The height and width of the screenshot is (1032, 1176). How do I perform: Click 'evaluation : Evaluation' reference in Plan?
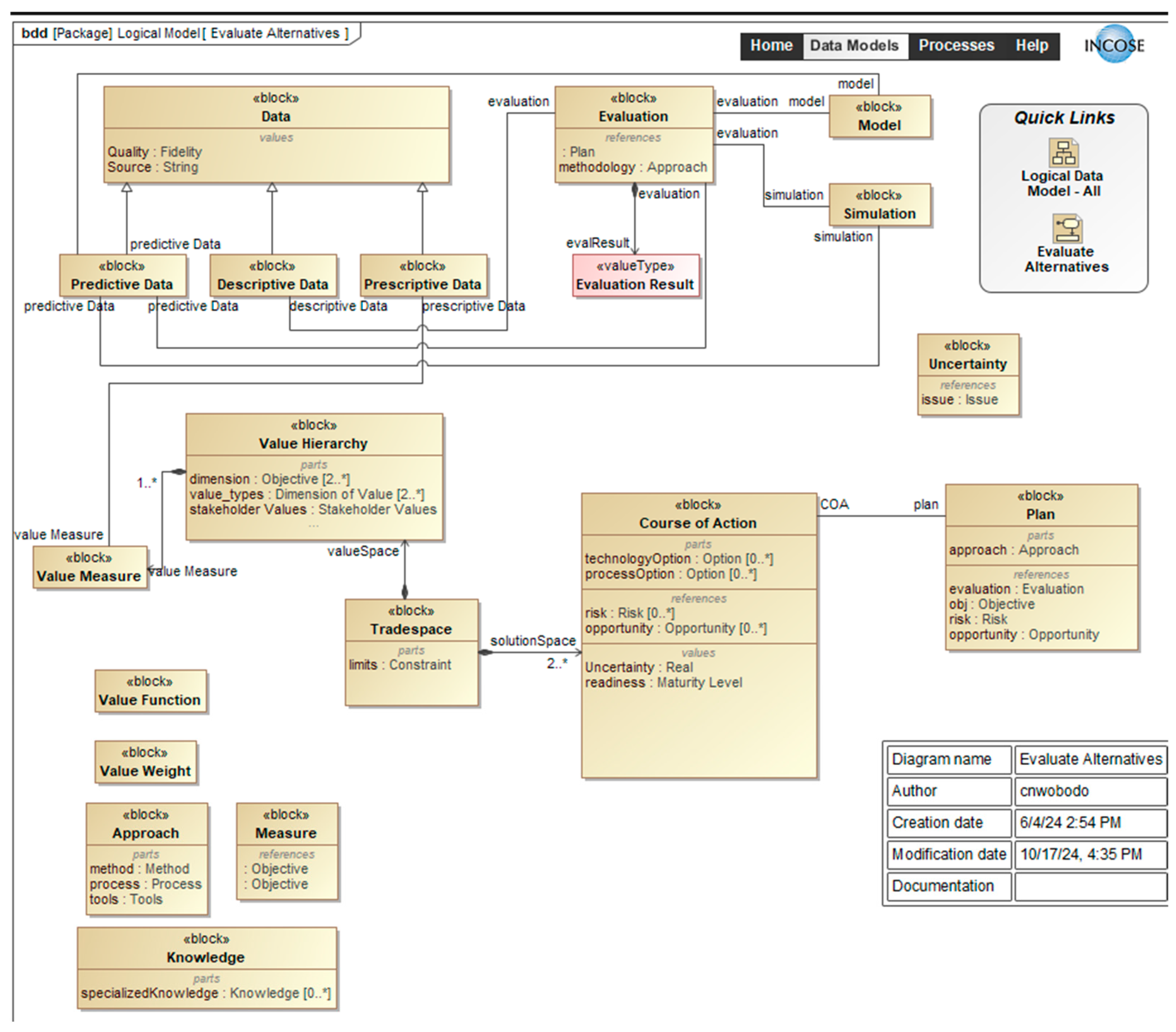click(x=1016, y=589)
